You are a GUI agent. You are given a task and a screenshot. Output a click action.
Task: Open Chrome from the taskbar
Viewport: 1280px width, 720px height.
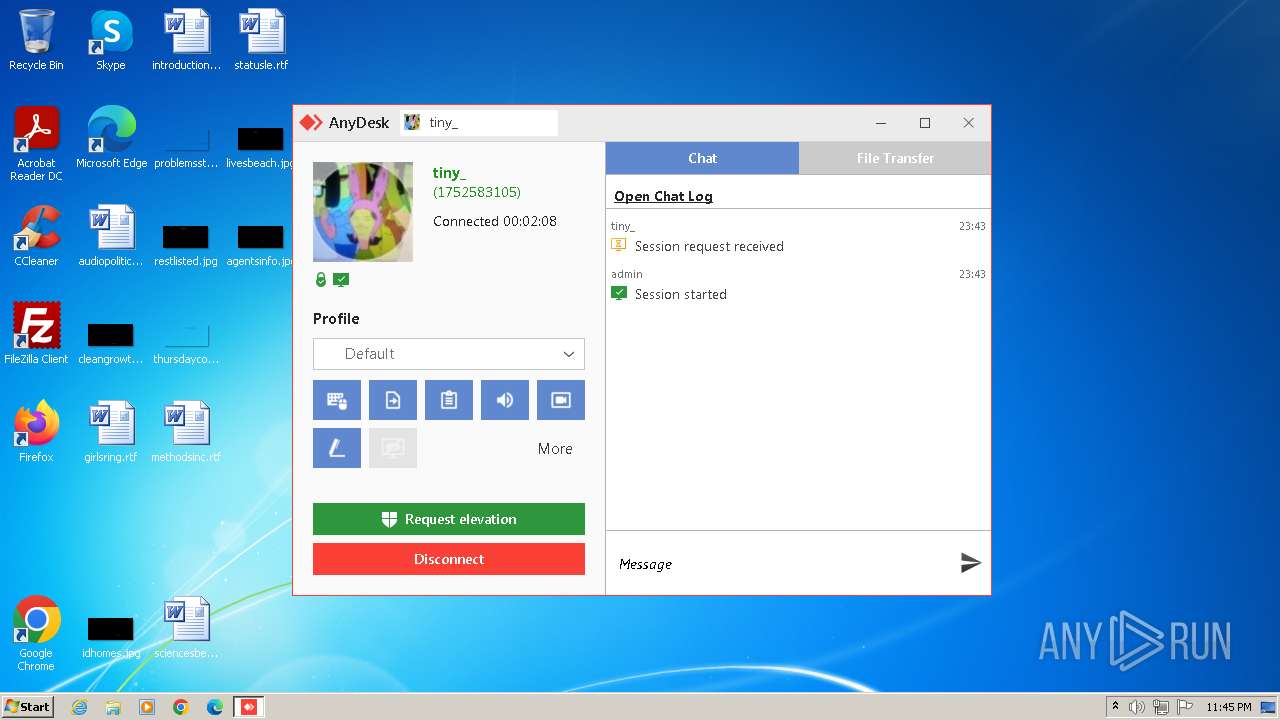tap(181, 707)
